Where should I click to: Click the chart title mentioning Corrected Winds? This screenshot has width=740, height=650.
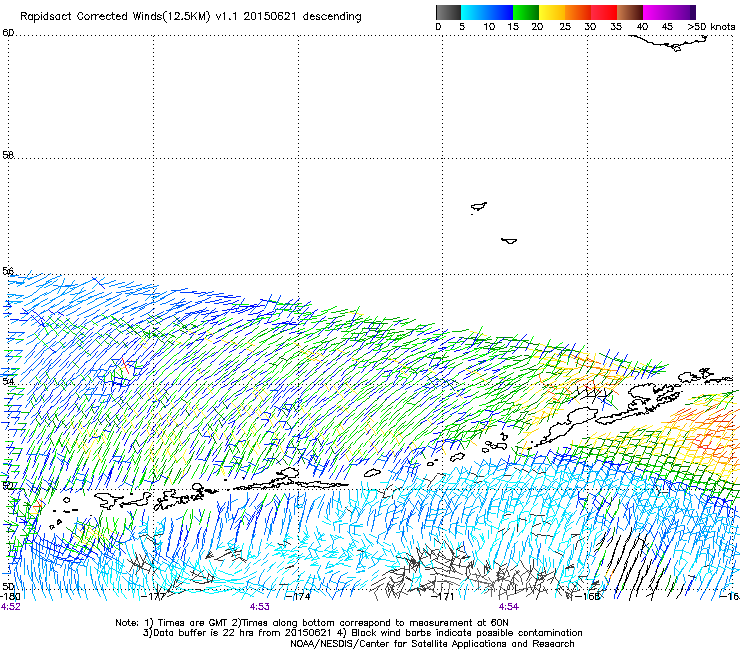coord(191,17)
